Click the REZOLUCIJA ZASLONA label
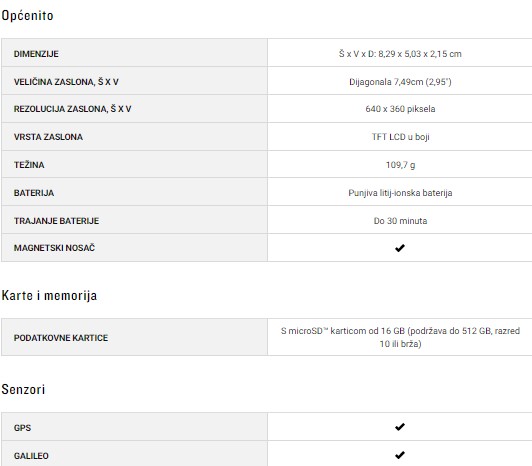Viewport: 532px width, 466px height. (x=72, y=109)
